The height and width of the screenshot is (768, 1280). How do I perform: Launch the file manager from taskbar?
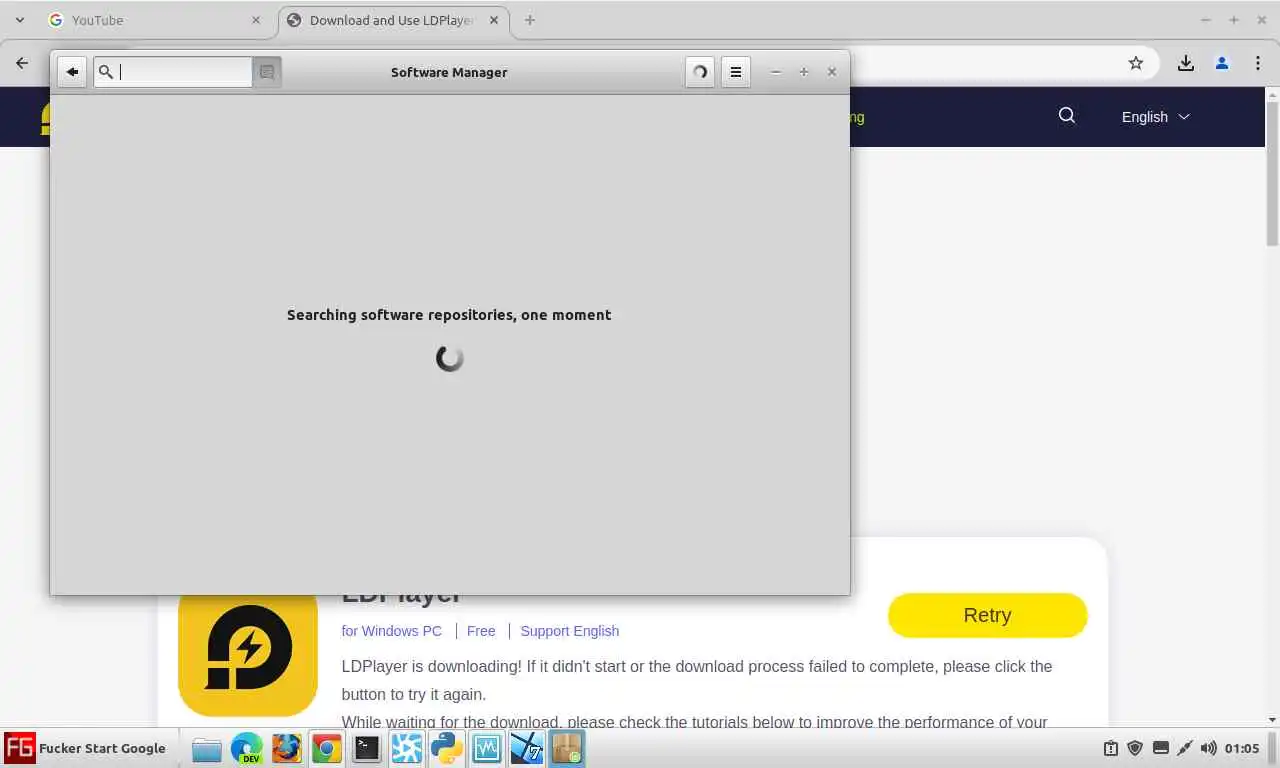click(x=206, y=748)
